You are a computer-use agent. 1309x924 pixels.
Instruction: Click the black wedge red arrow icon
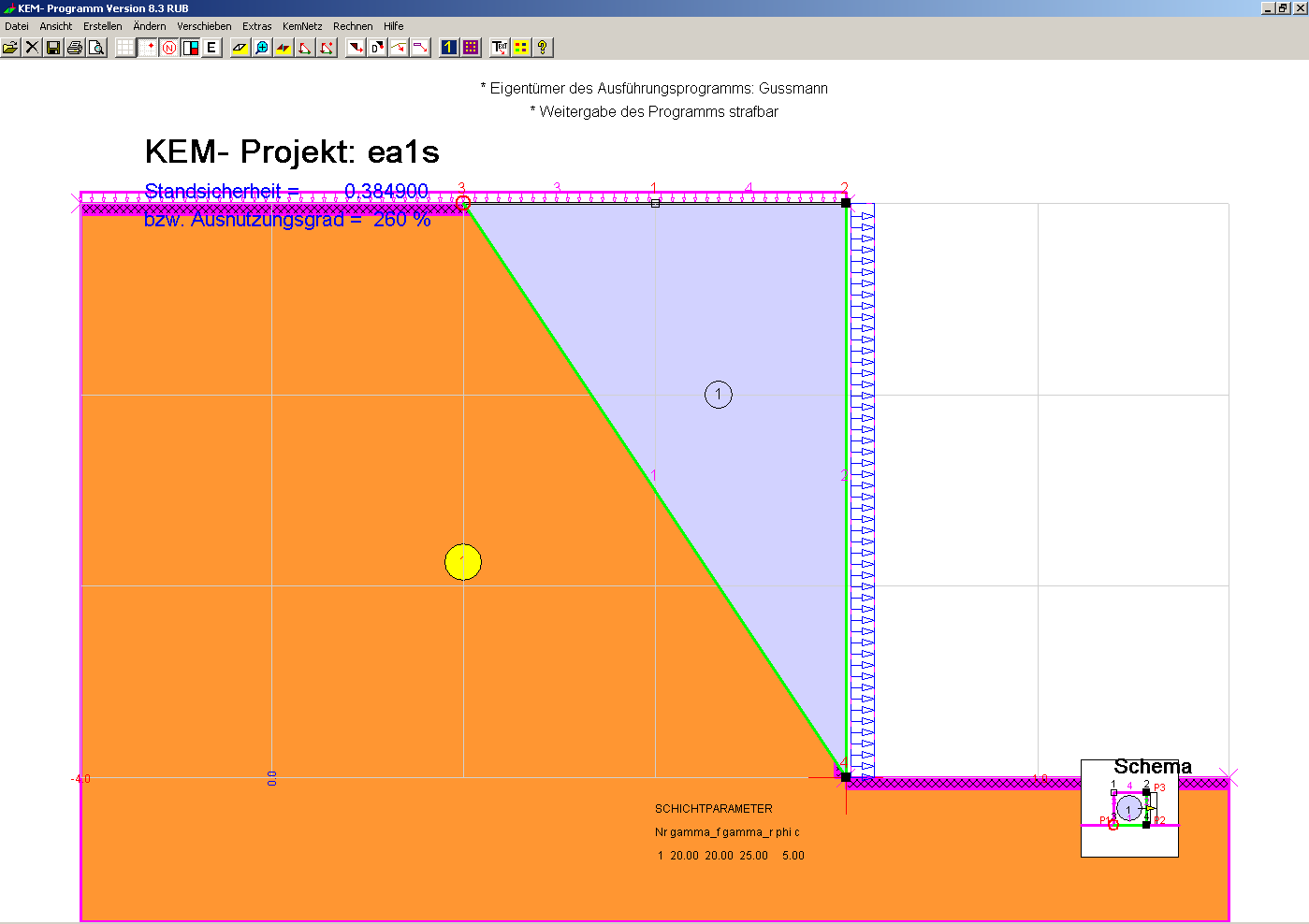click(x=356, y=47)
